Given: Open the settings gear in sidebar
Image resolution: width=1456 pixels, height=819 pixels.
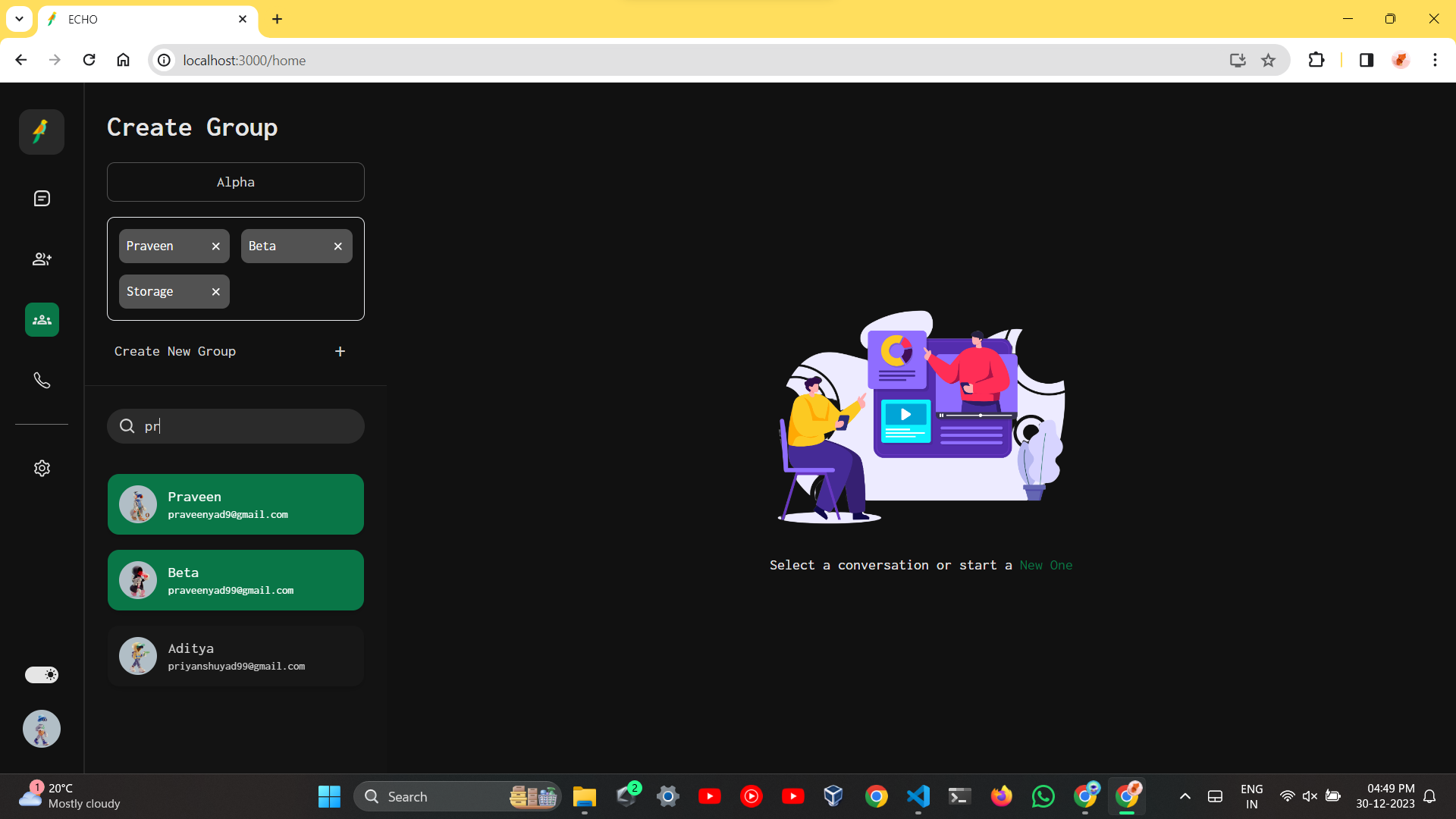Looking at the screenshot, I should [42, 469].
